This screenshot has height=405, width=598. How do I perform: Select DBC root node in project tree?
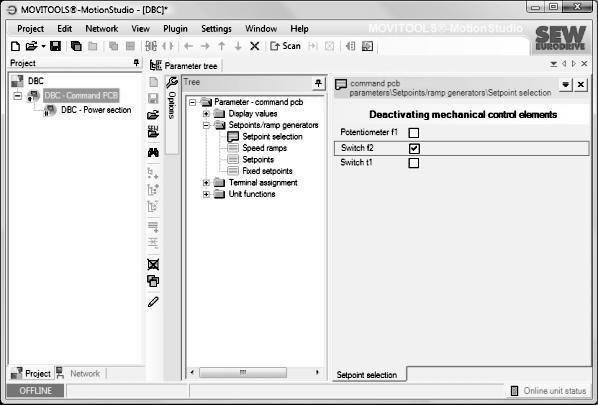tap(35, 81)
